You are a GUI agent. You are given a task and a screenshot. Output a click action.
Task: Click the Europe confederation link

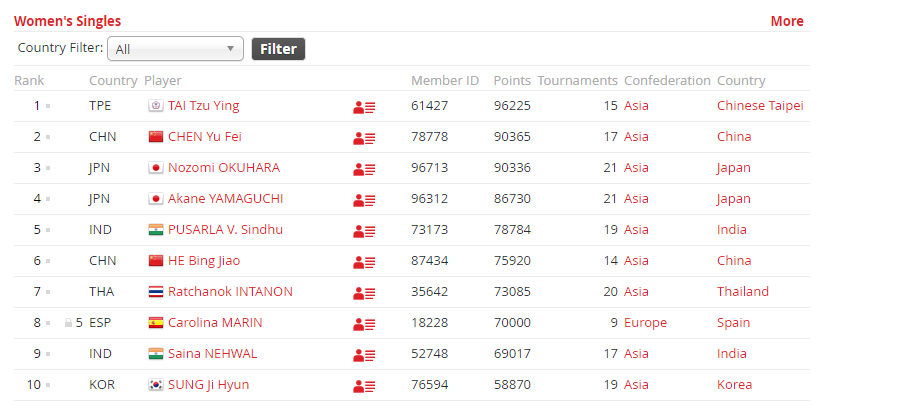tap(645, 323)
